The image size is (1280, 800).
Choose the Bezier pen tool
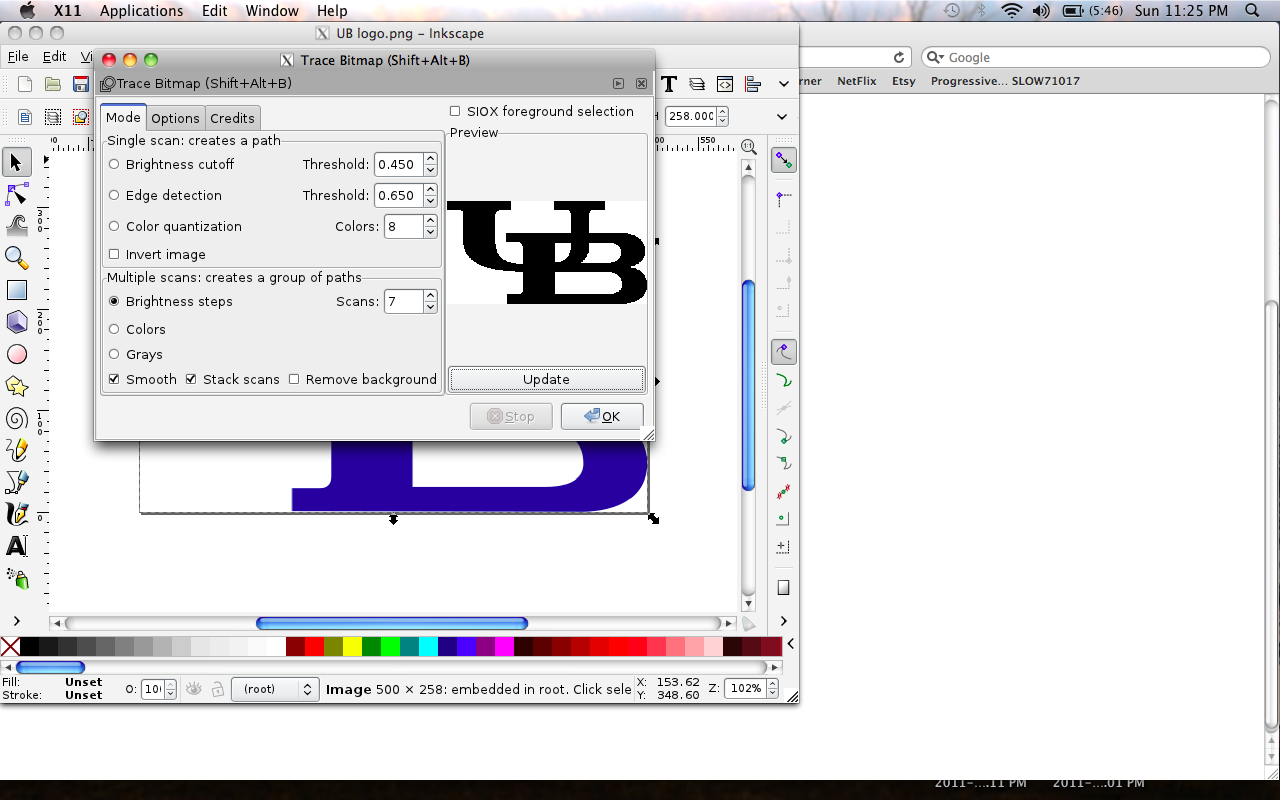pyautogui.click(x=16, y=482)
